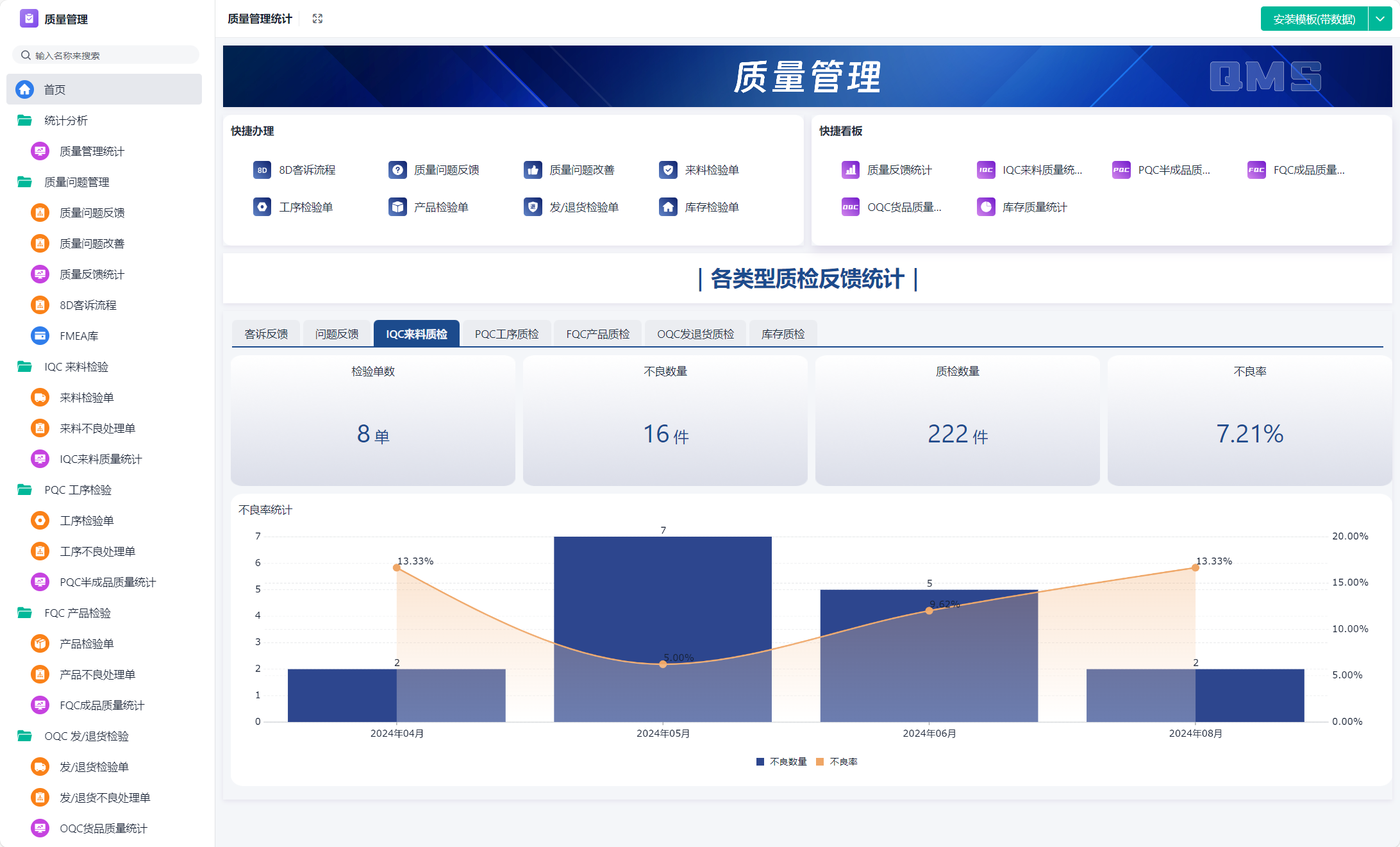Viewport: 1400px width, 847px height.
Task: Open the 质量反馈统计 dashboard chart icon
Action: 850,170
